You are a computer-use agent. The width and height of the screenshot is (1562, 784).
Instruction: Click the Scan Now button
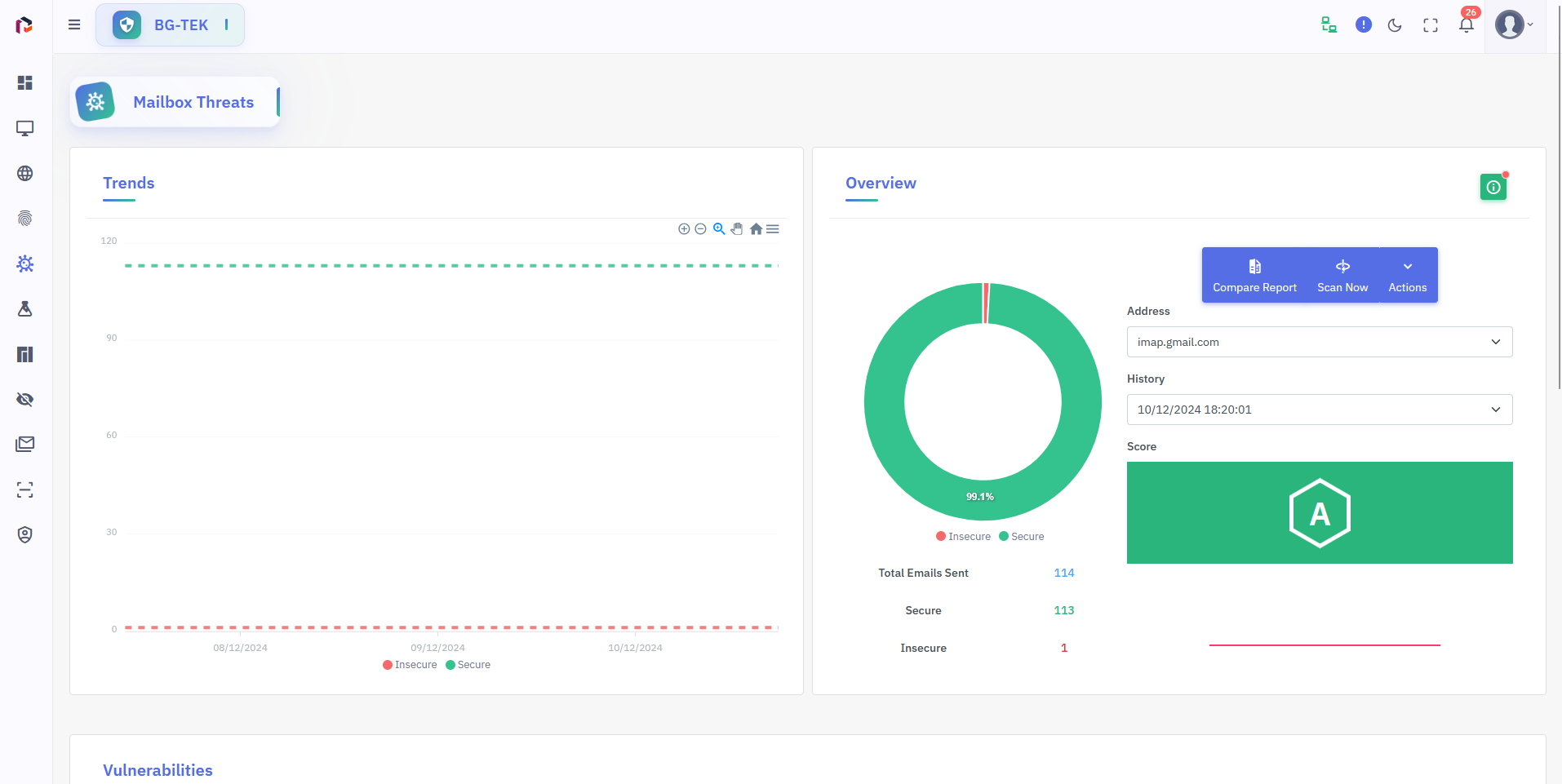(1342, 275)
